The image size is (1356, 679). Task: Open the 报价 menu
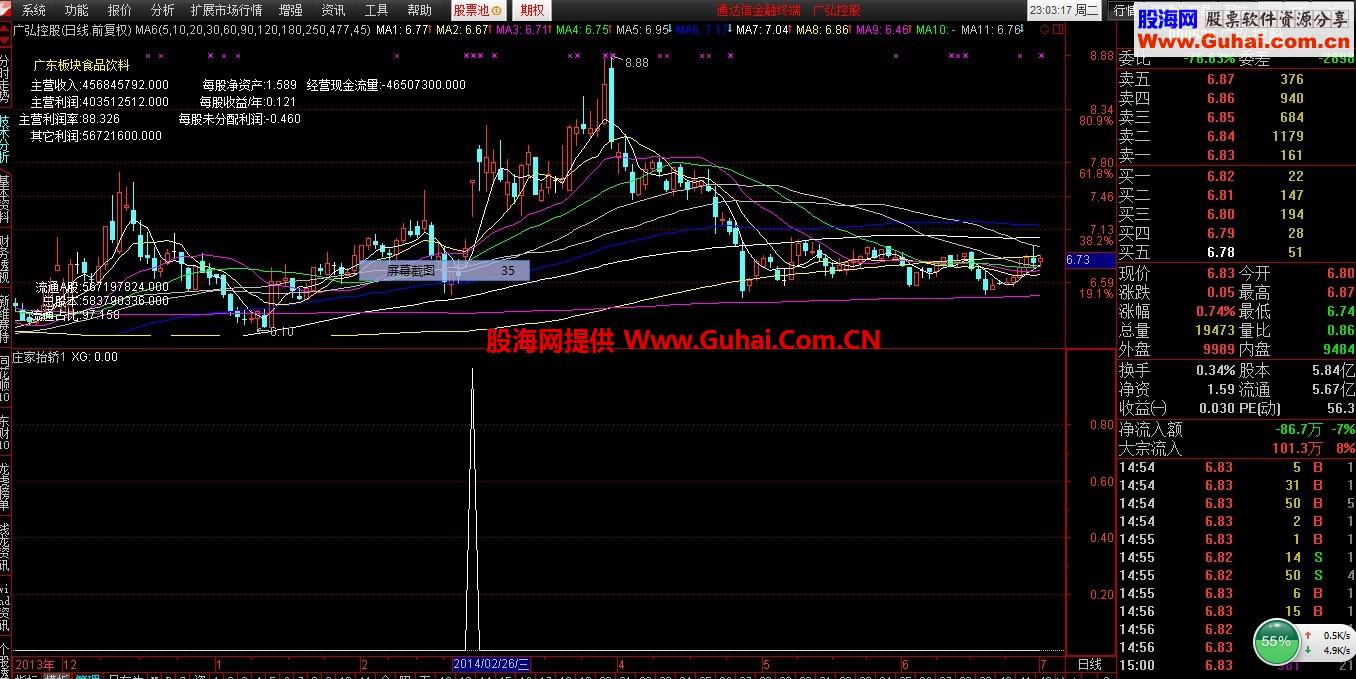(119, 10)
